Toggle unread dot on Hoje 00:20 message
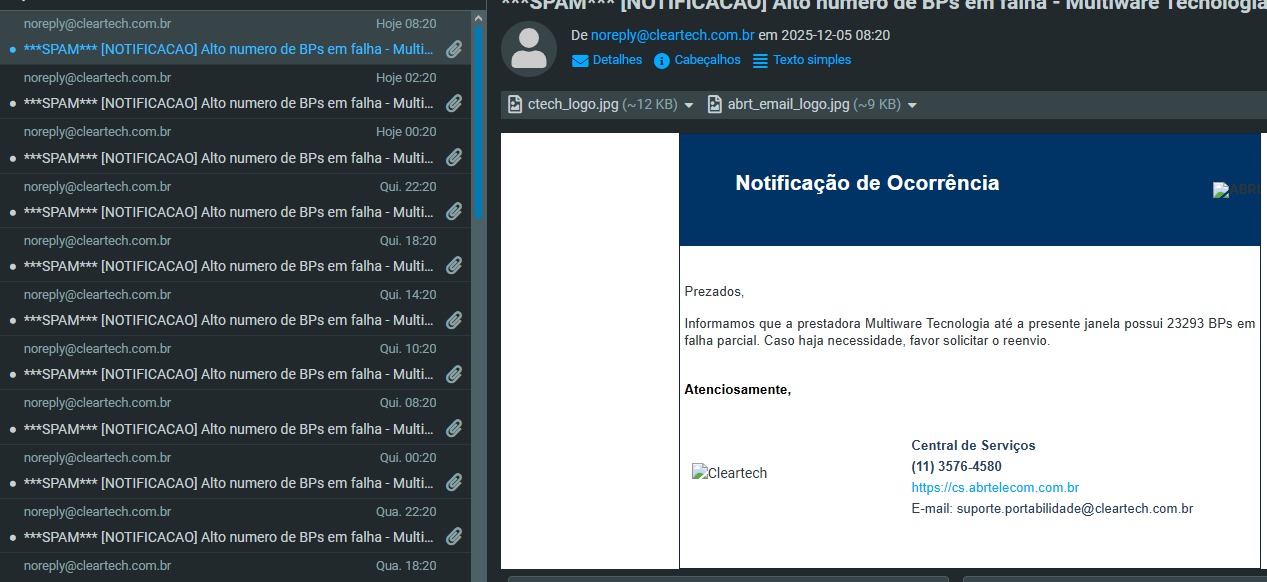The height and width of the screenshot is (582, 1267). 12,158
